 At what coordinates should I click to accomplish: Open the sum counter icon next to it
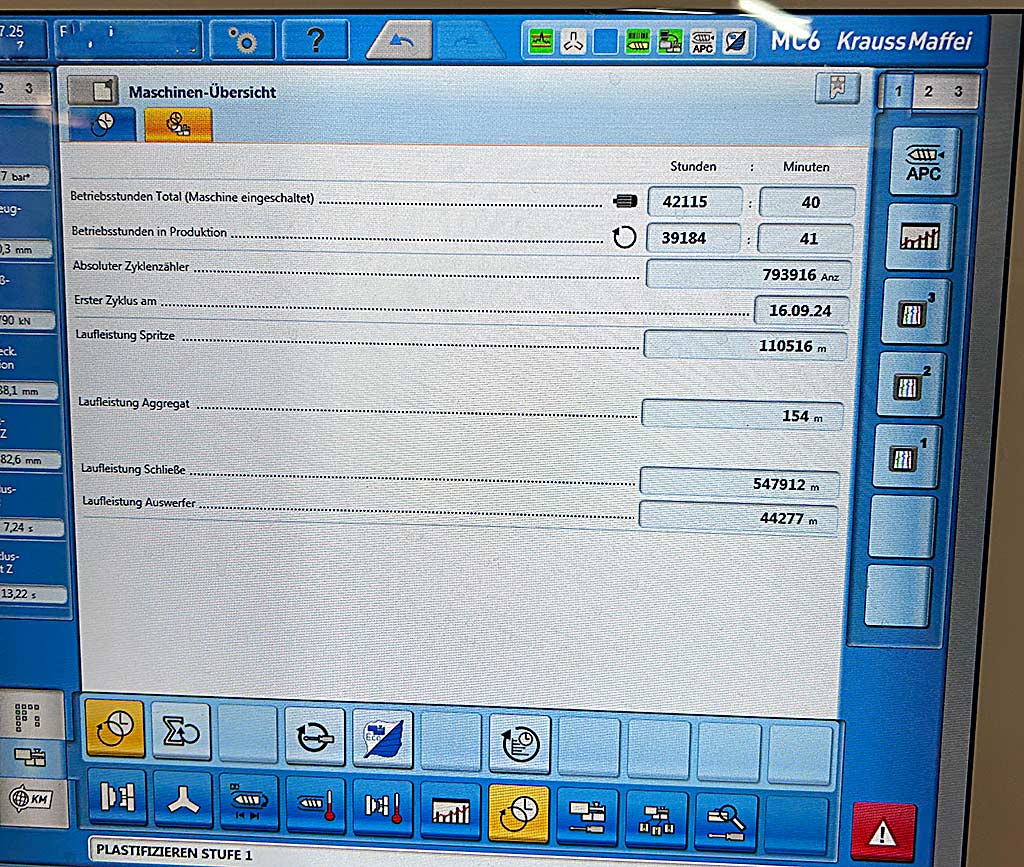click(181, 731)
